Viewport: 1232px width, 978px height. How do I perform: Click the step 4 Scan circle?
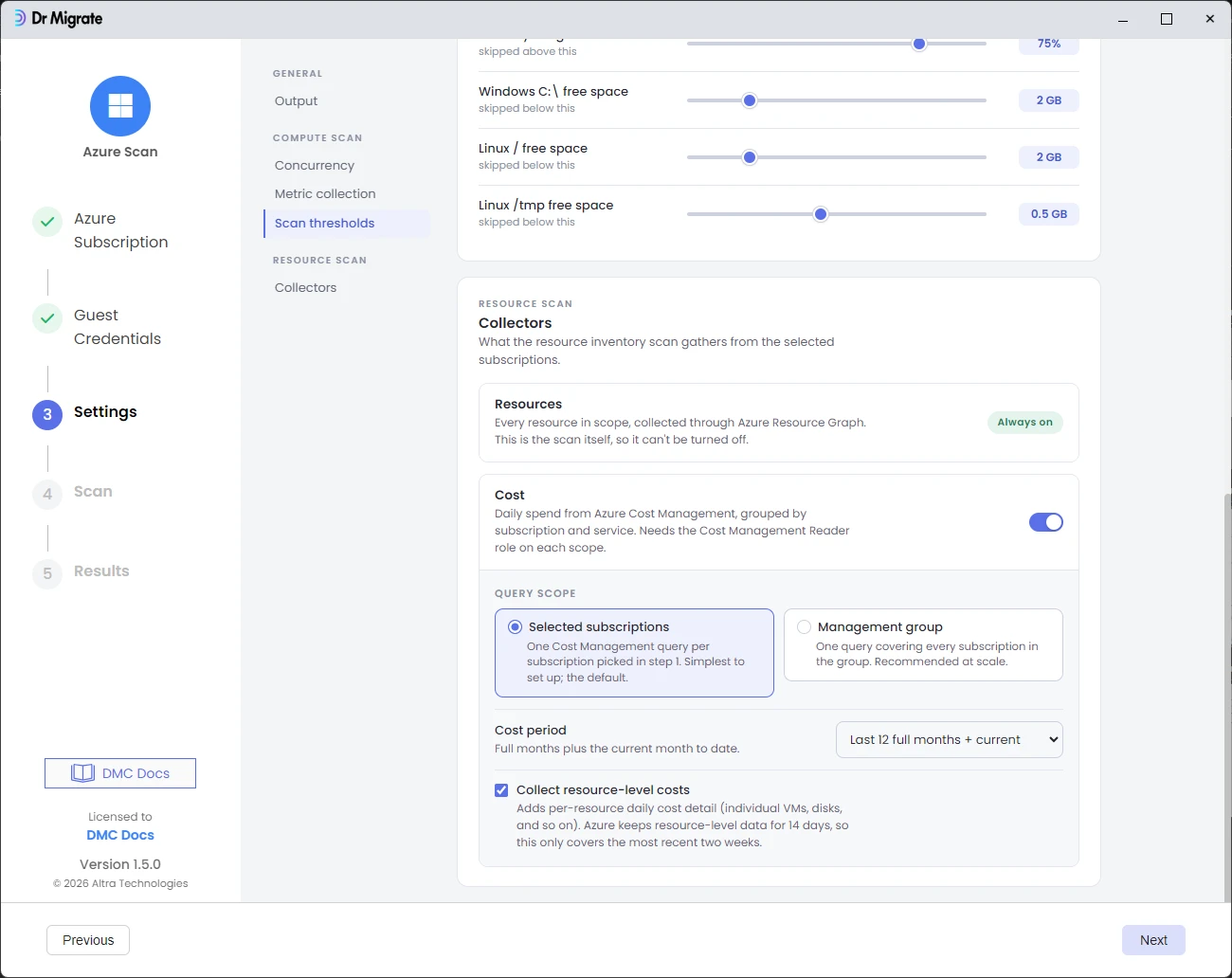(47, 495)
